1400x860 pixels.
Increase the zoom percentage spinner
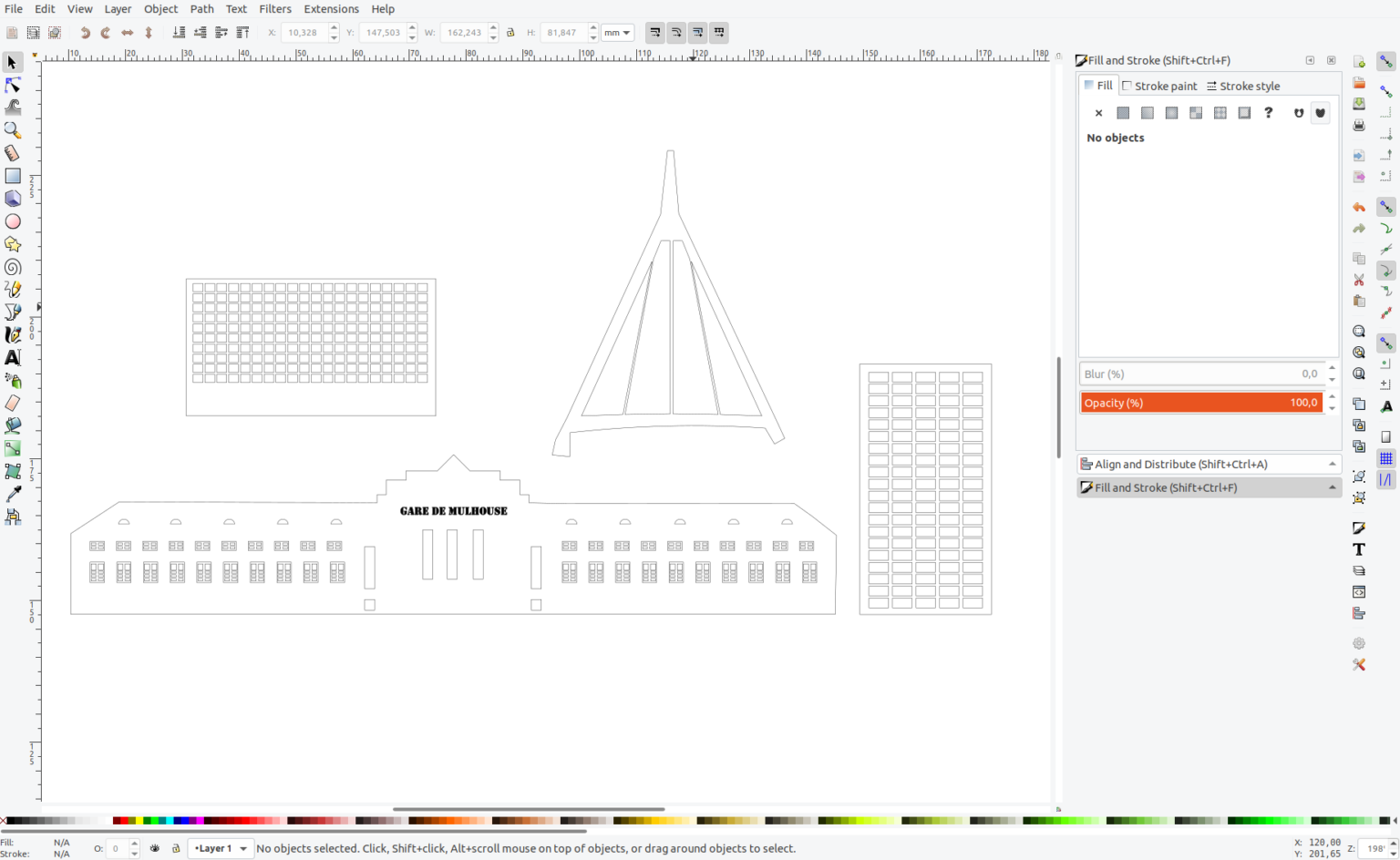click(1392, 844)
